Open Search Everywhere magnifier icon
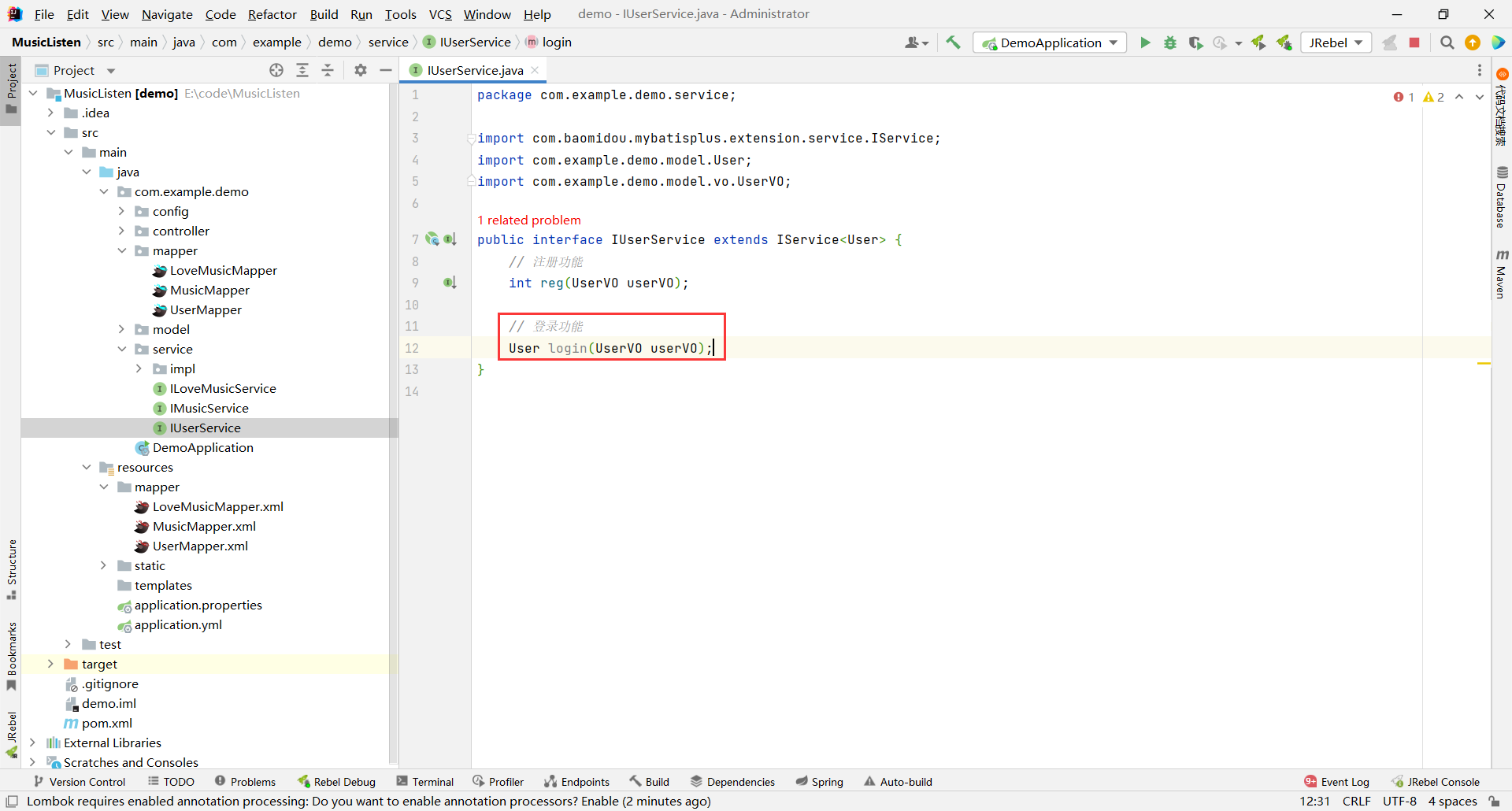Image resolution: width=1512 pixels, height=811 pixels. (1447, 43)
